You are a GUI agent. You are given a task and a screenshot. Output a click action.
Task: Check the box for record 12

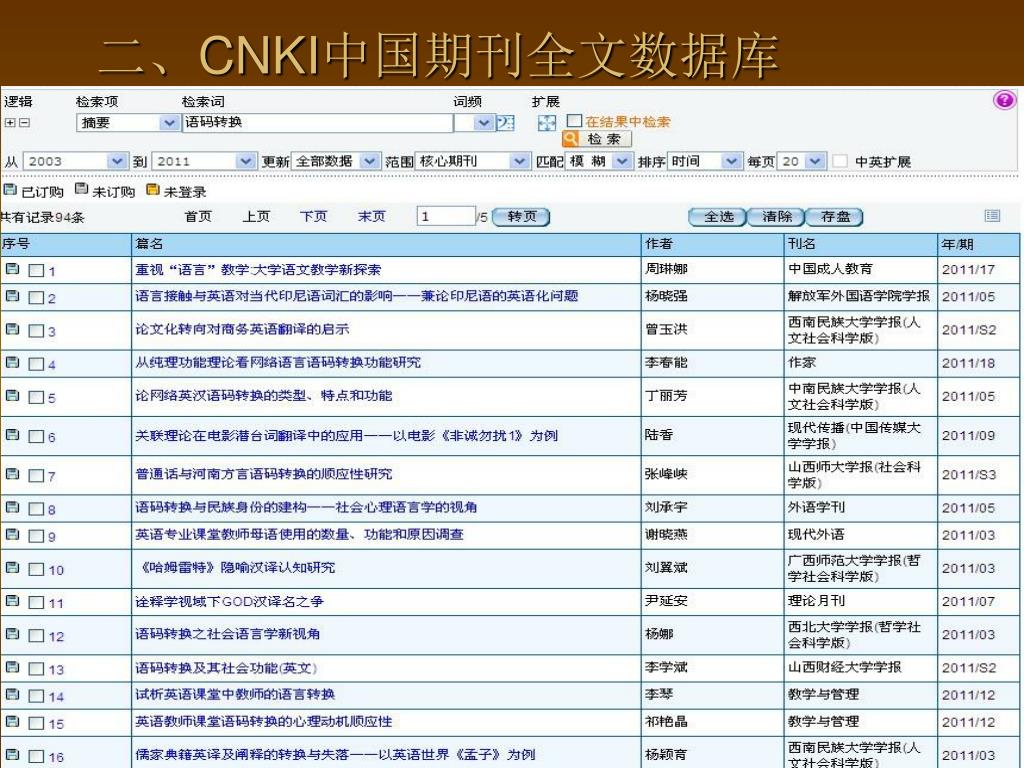36,635
